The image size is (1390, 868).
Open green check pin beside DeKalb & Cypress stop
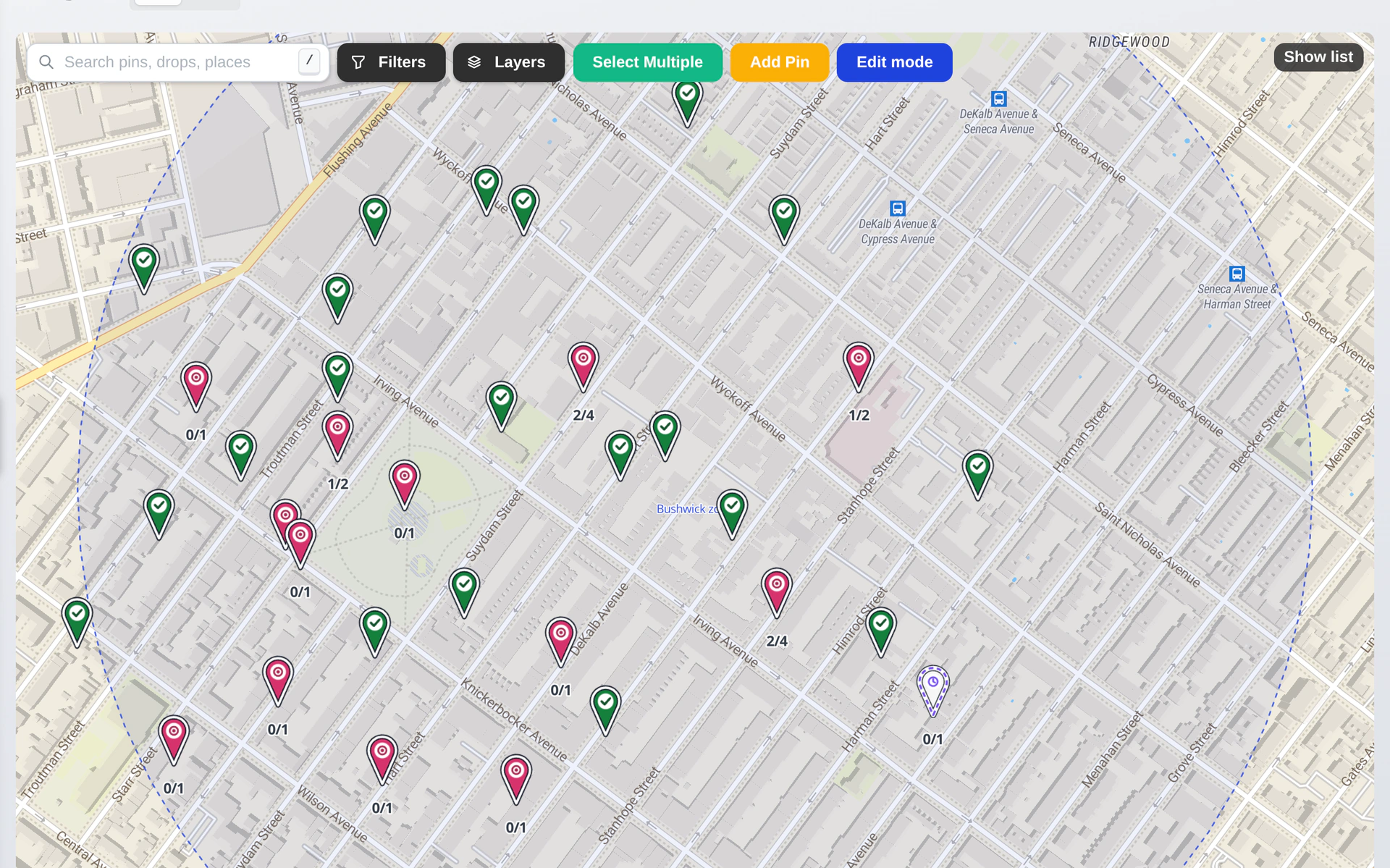(784, 219)
